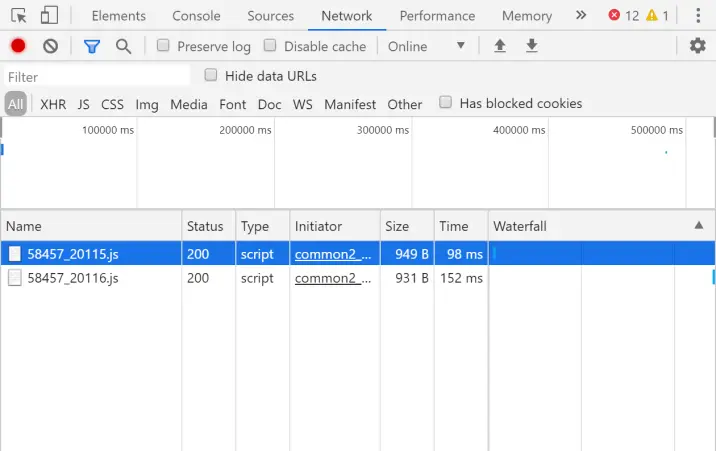
Task: Click the import HAR upload icon
Action: 500,46
